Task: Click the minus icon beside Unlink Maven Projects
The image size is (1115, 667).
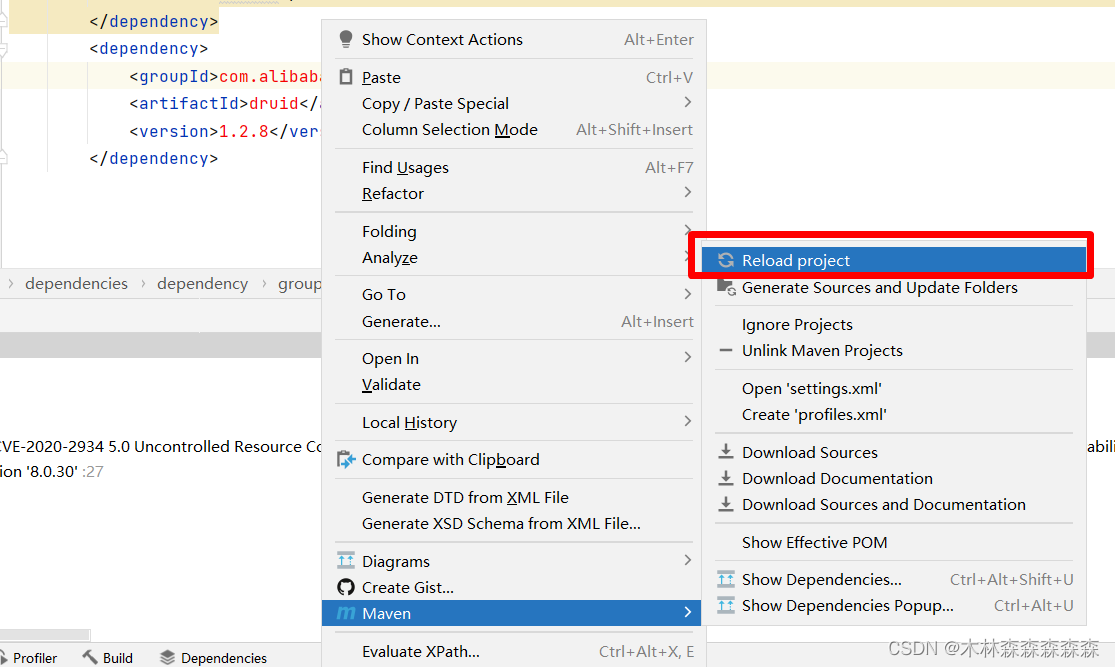Action: point(725,351)
